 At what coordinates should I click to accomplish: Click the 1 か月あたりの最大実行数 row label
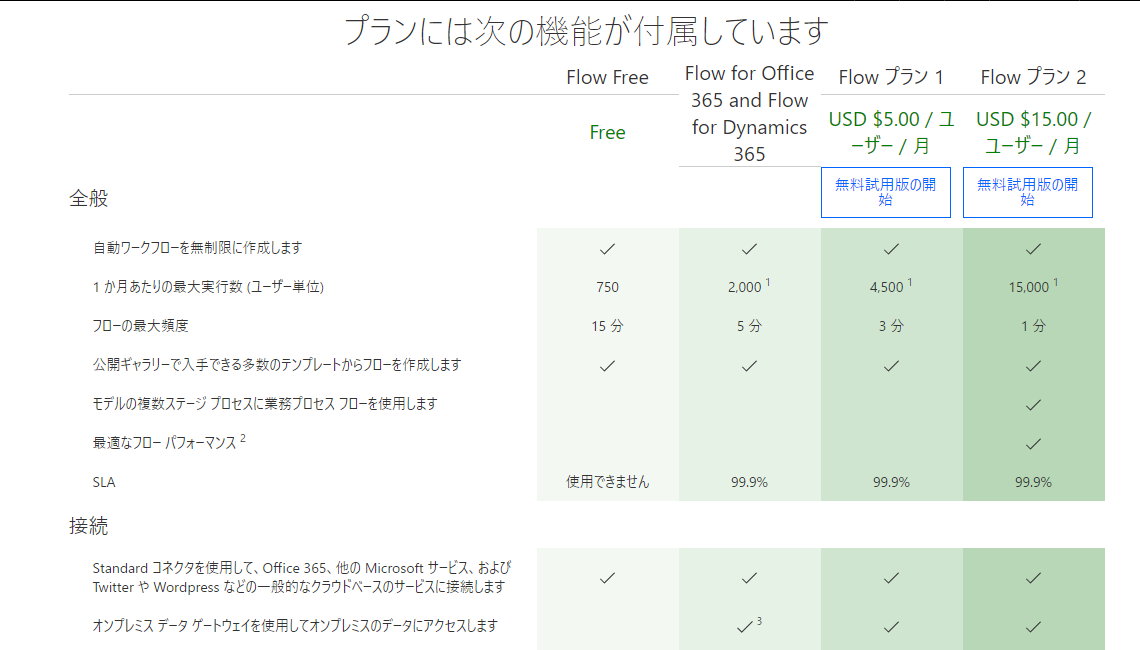pyautogui.click(x=208, y=287)
